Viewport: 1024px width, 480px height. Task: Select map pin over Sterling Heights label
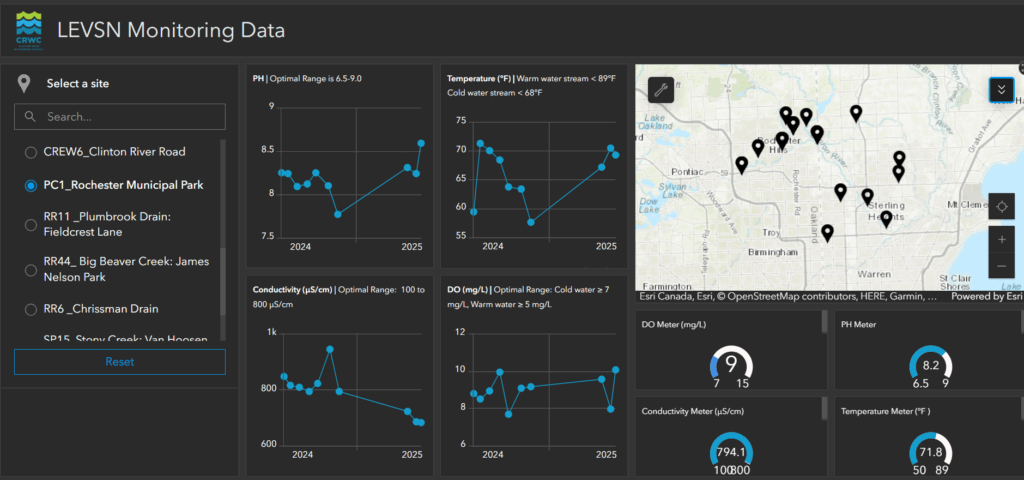pyautogui.click(x=886, y=218)
